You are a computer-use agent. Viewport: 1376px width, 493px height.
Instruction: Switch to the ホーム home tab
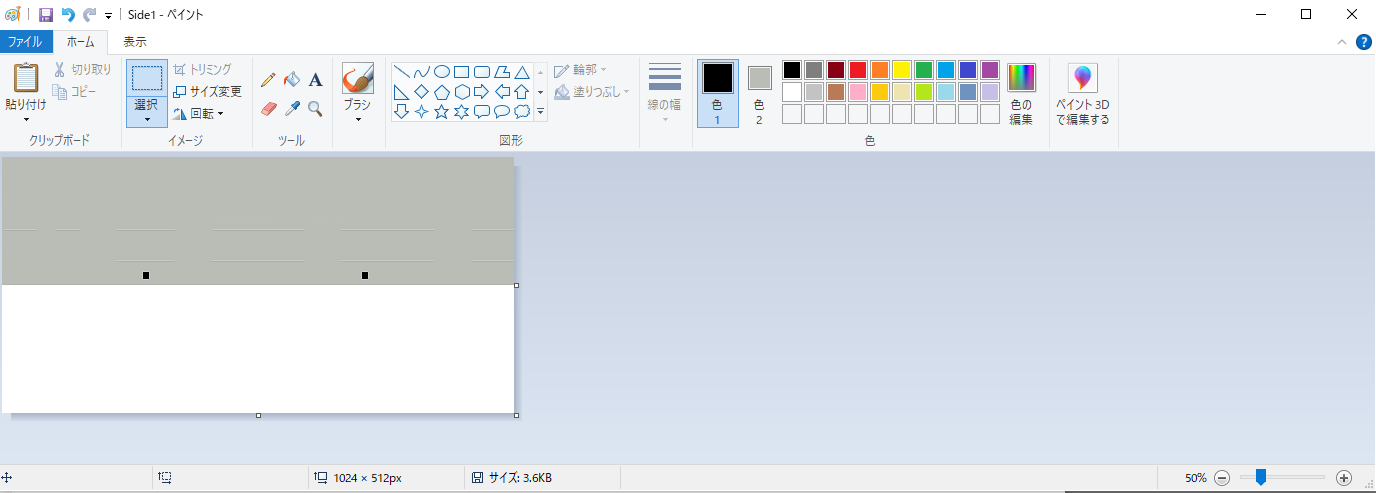pyautogui.click(x=80, y=42)
